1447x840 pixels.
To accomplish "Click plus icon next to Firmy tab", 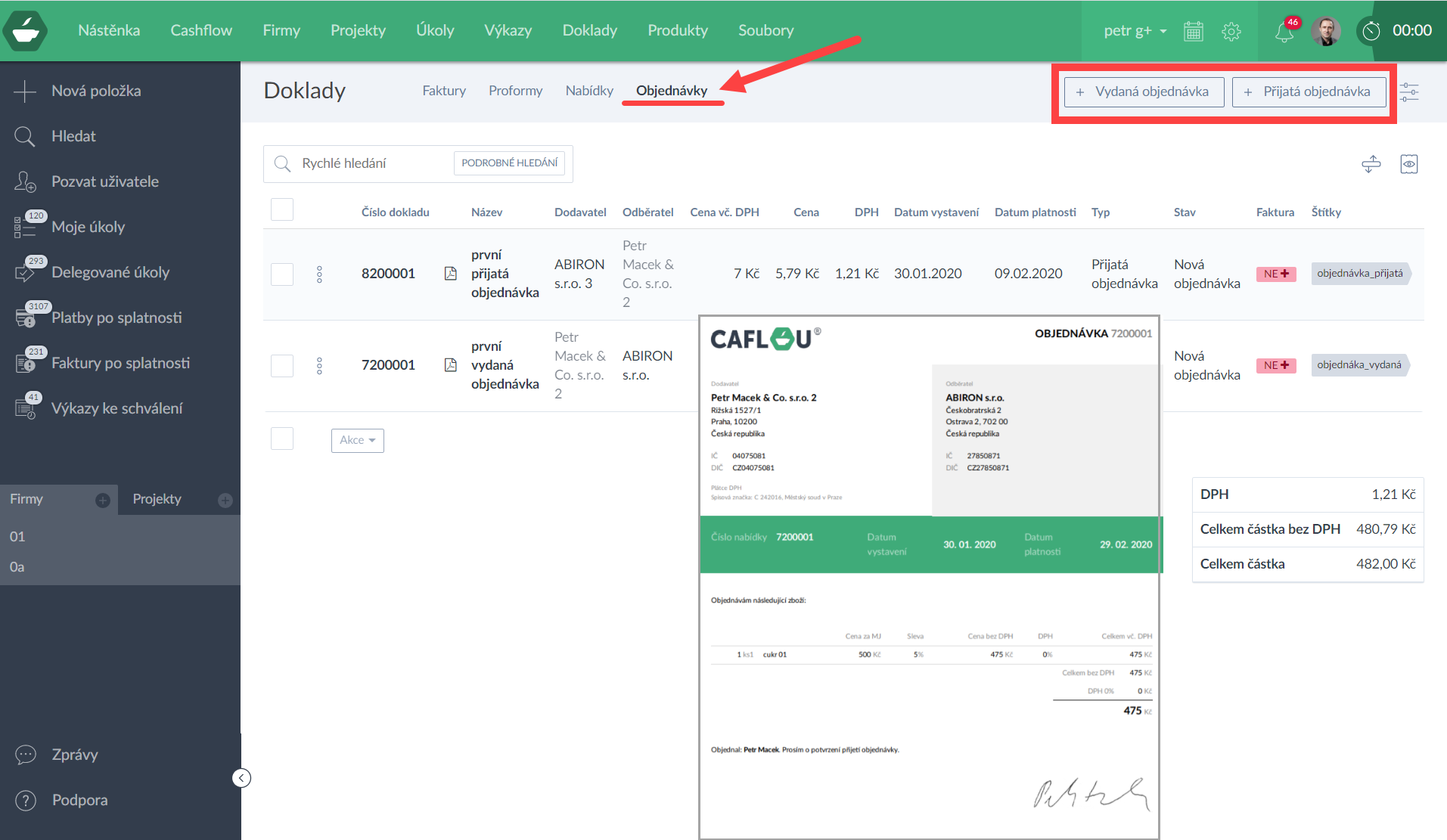I will [103, 501].
